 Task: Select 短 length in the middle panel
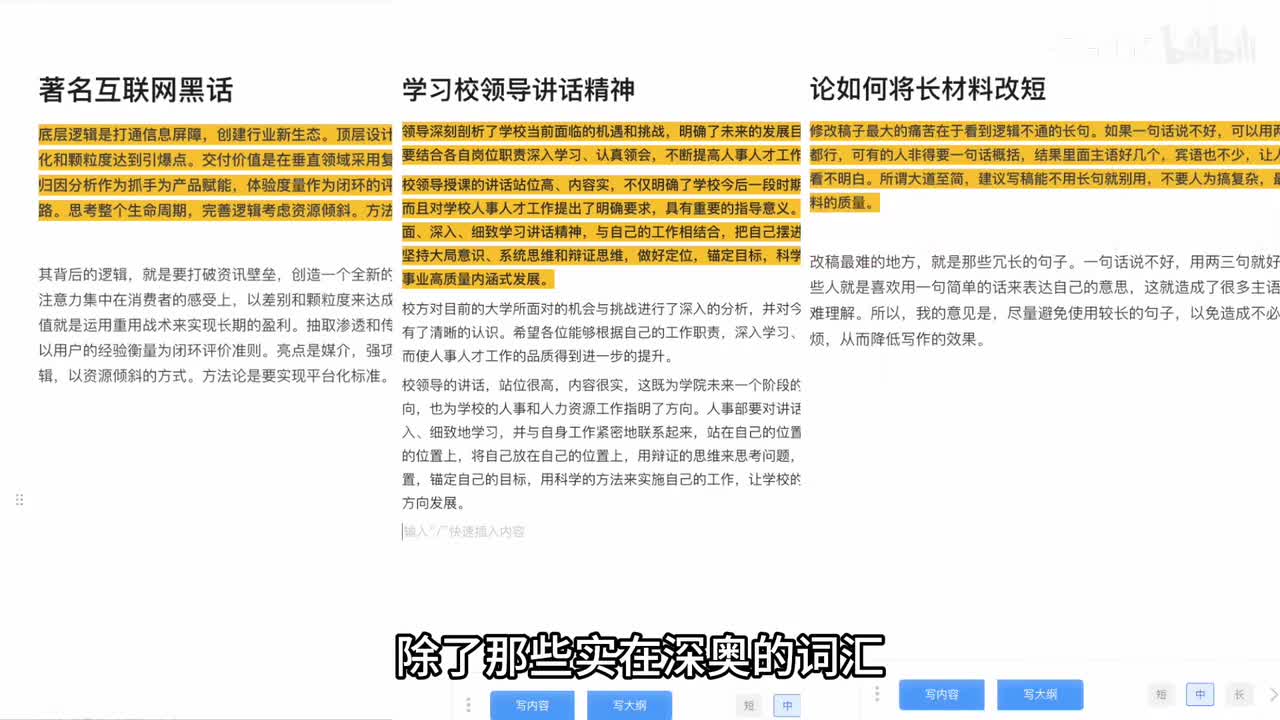749,705
